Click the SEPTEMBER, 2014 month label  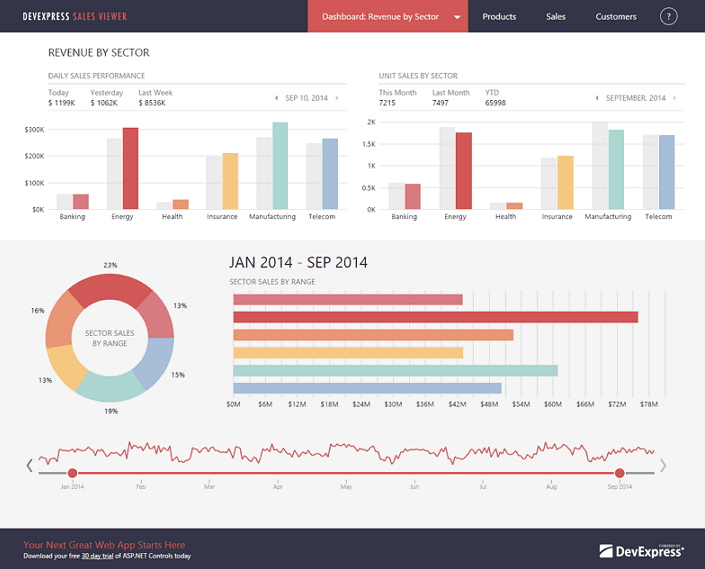[635, 98]
